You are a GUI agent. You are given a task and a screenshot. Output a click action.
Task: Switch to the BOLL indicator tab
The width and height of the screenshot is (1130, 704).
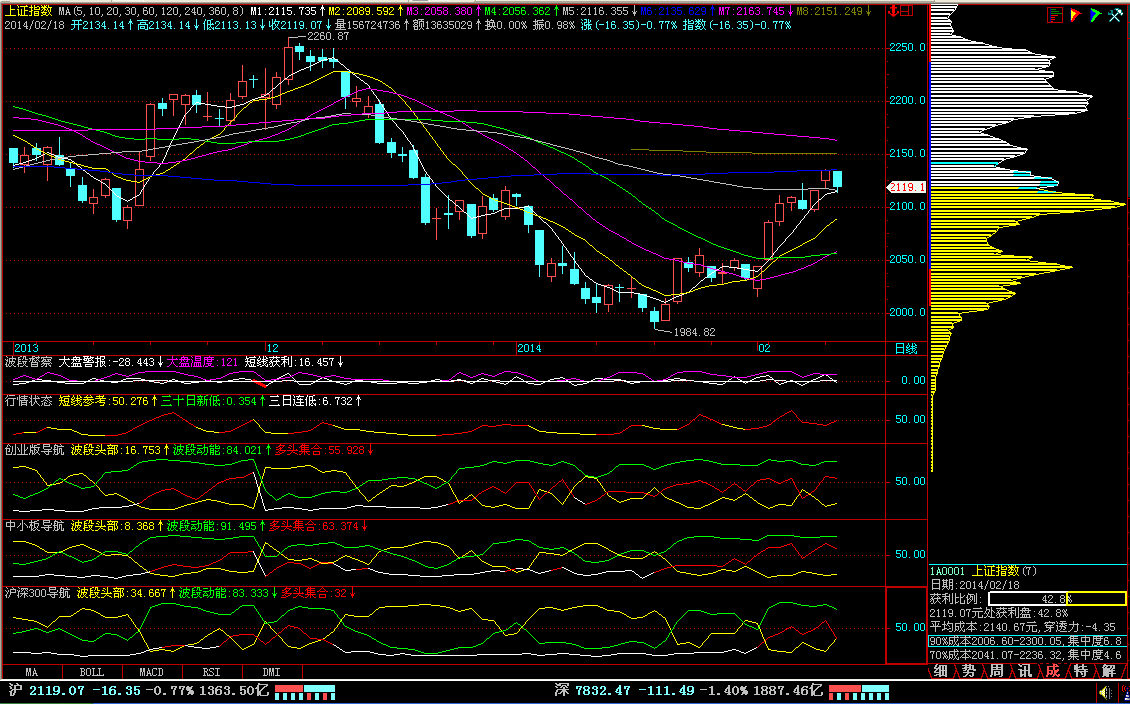tap(92, 672)
